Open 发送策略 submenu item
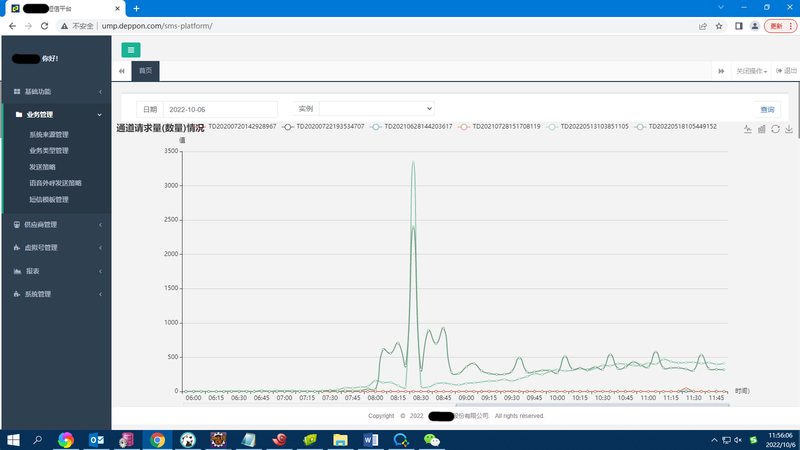This screenshot has width=800, height=450. pos(42,167)
